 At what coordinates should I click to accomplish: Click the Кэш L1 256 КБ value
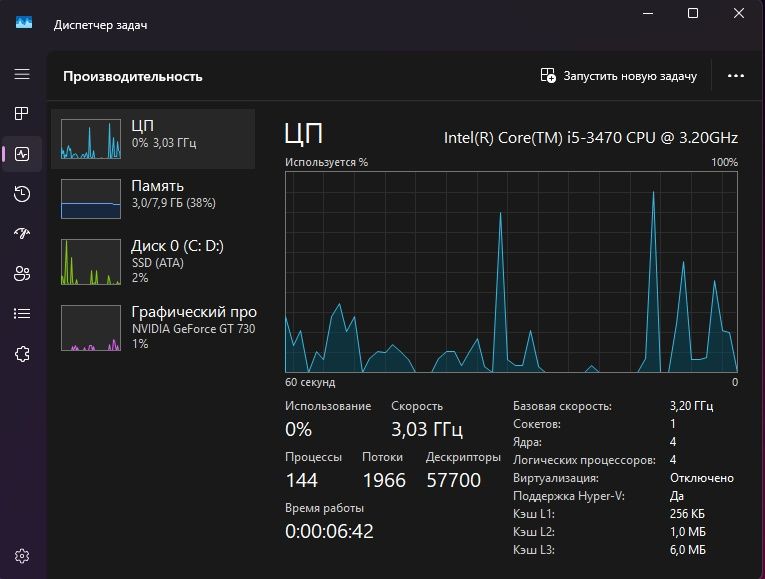click(x=687, y=514)
